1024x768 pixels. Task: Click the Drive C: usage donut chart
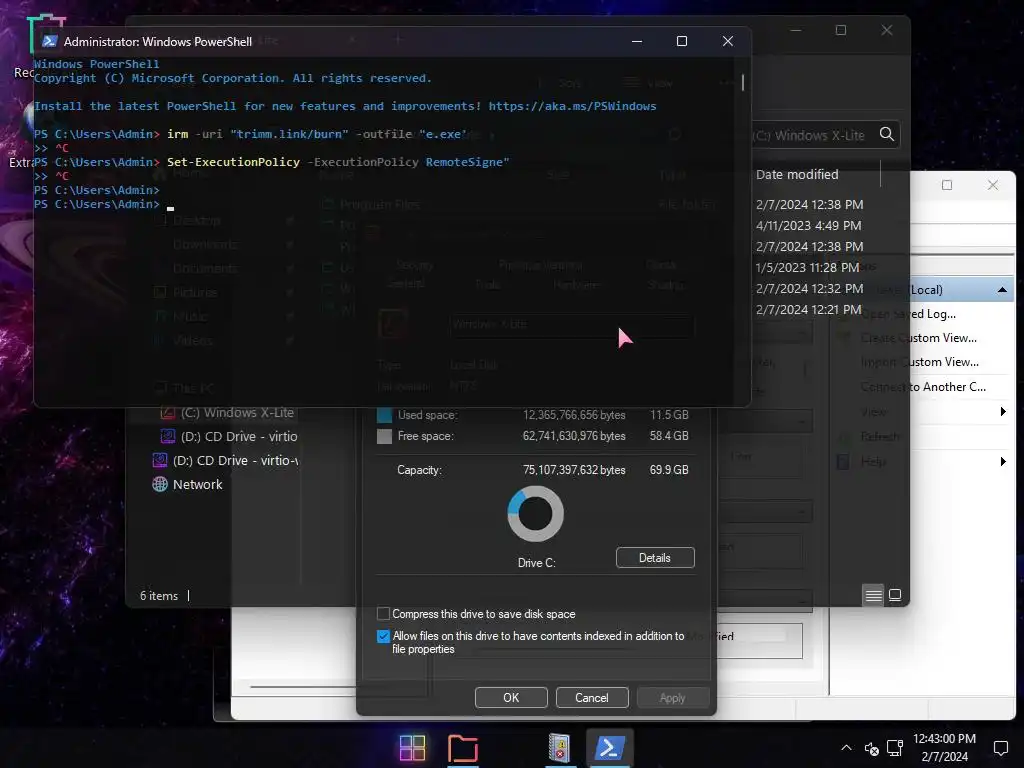click(x=536, y=514)
